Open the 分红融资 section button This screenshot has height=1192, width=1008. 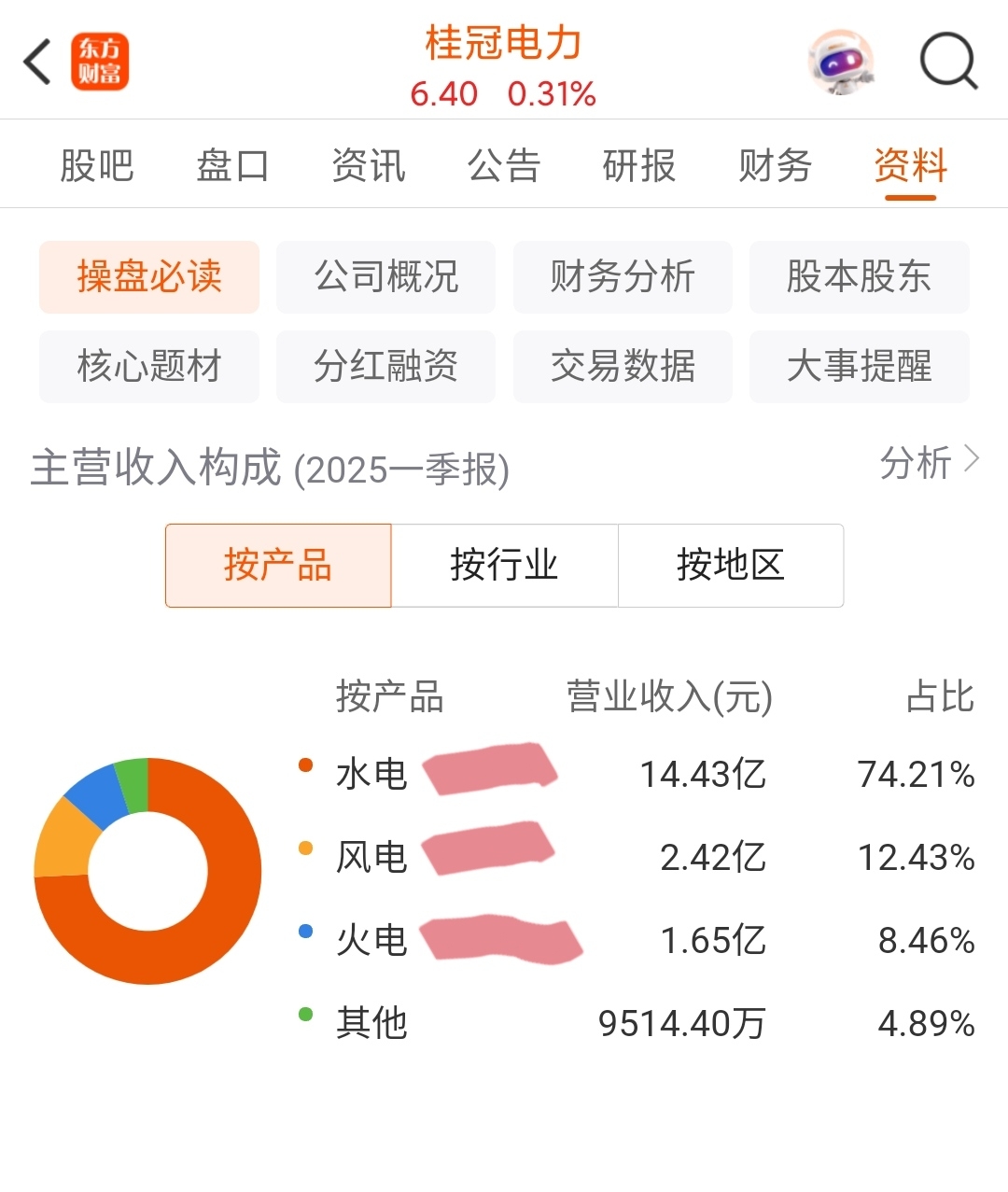click(385, 366)
